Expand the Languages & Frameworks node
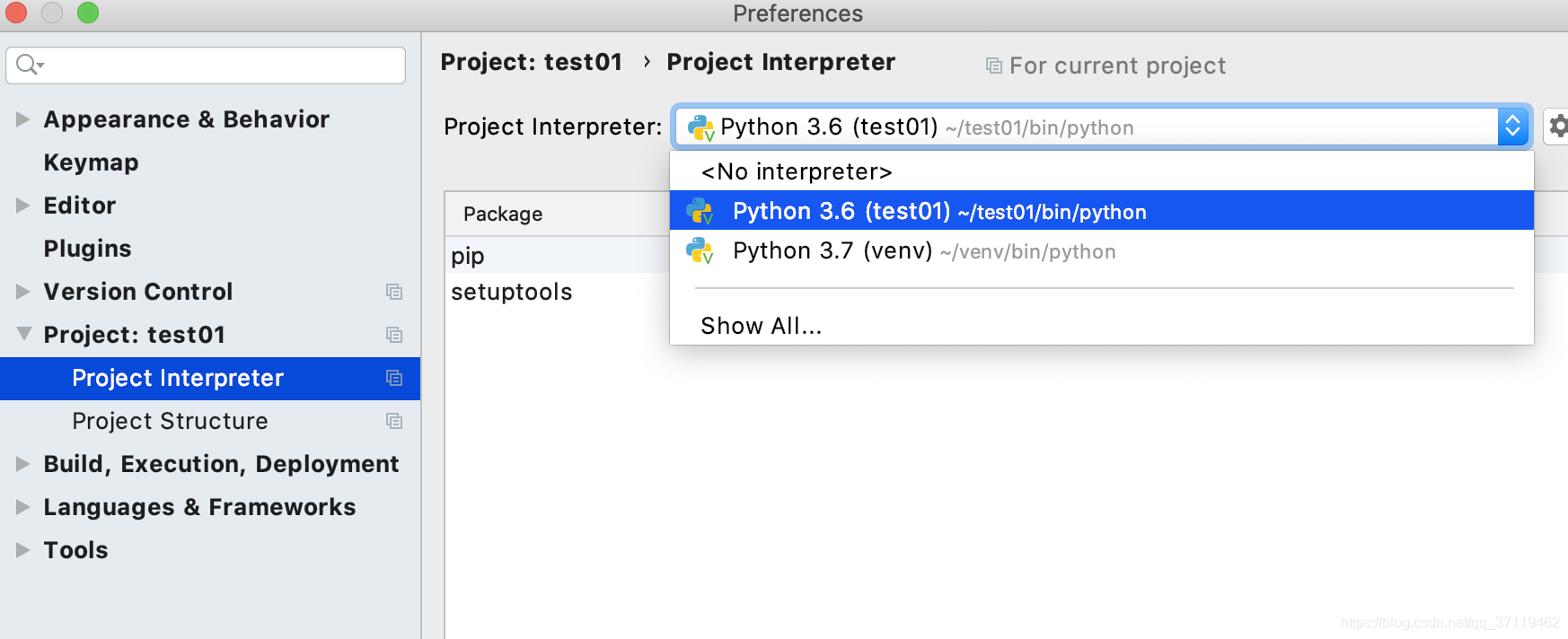 [22, 507]
